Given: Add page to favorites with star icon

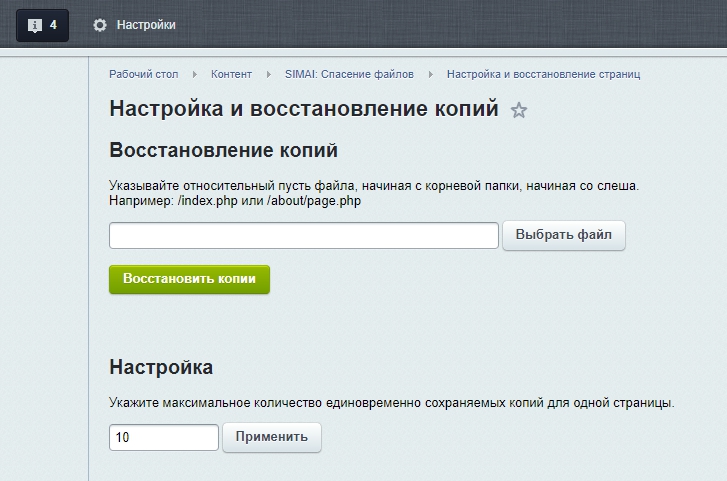Looking at the screenshot, I should (x=518, y=111).
